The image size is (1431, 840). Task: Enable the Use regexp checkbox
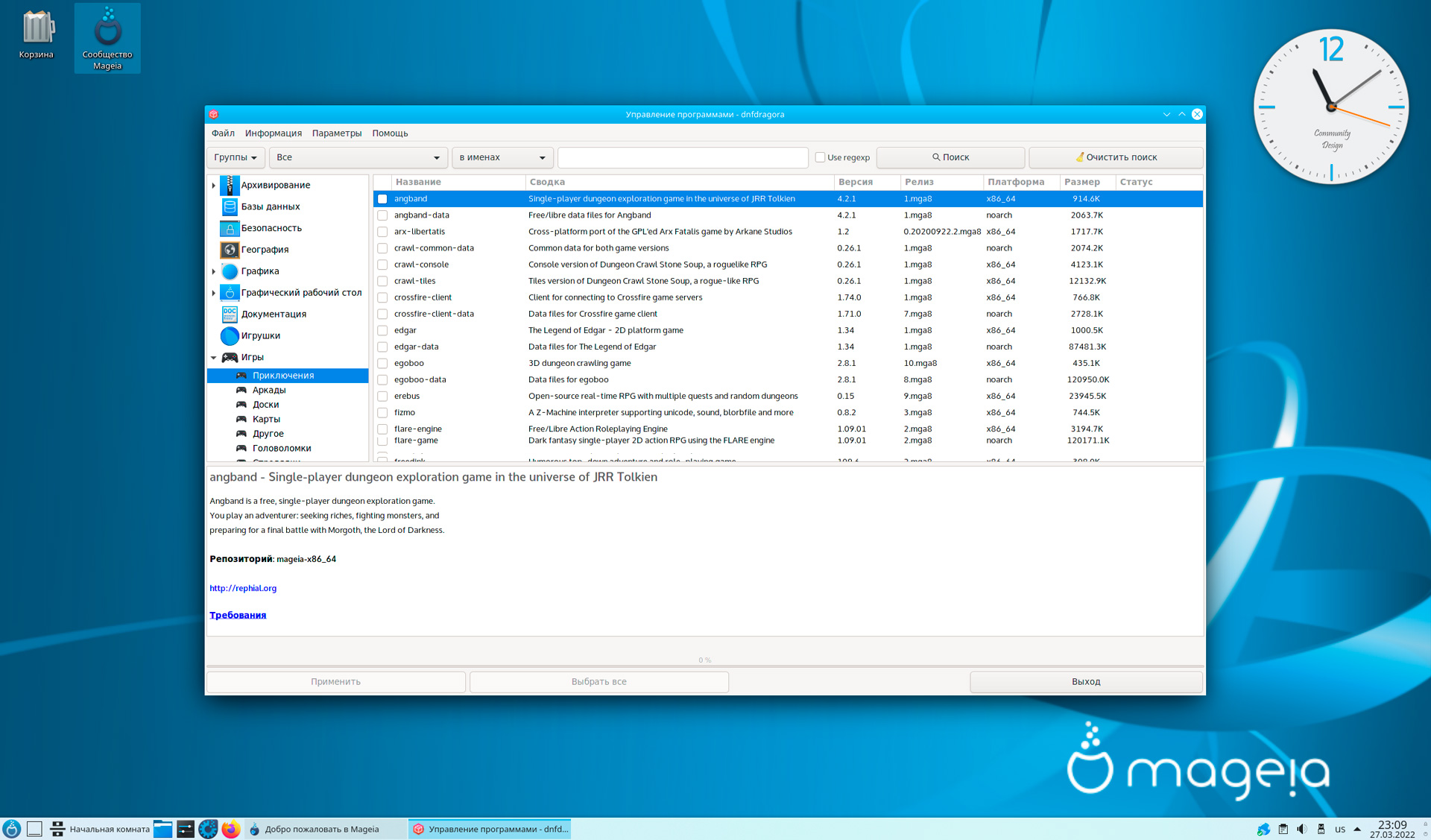point(820,157)
